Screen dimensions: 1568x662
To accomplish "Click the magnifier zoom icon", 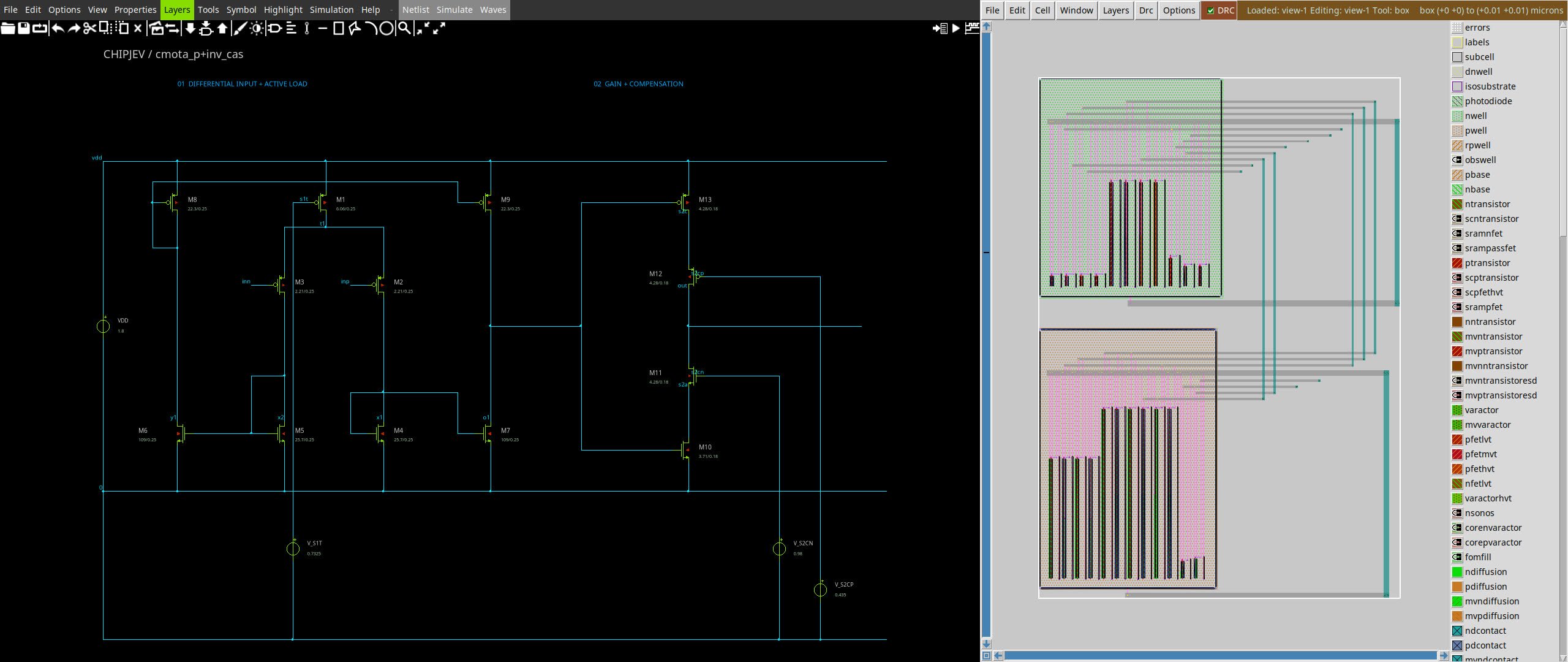I will click(404, 28).
